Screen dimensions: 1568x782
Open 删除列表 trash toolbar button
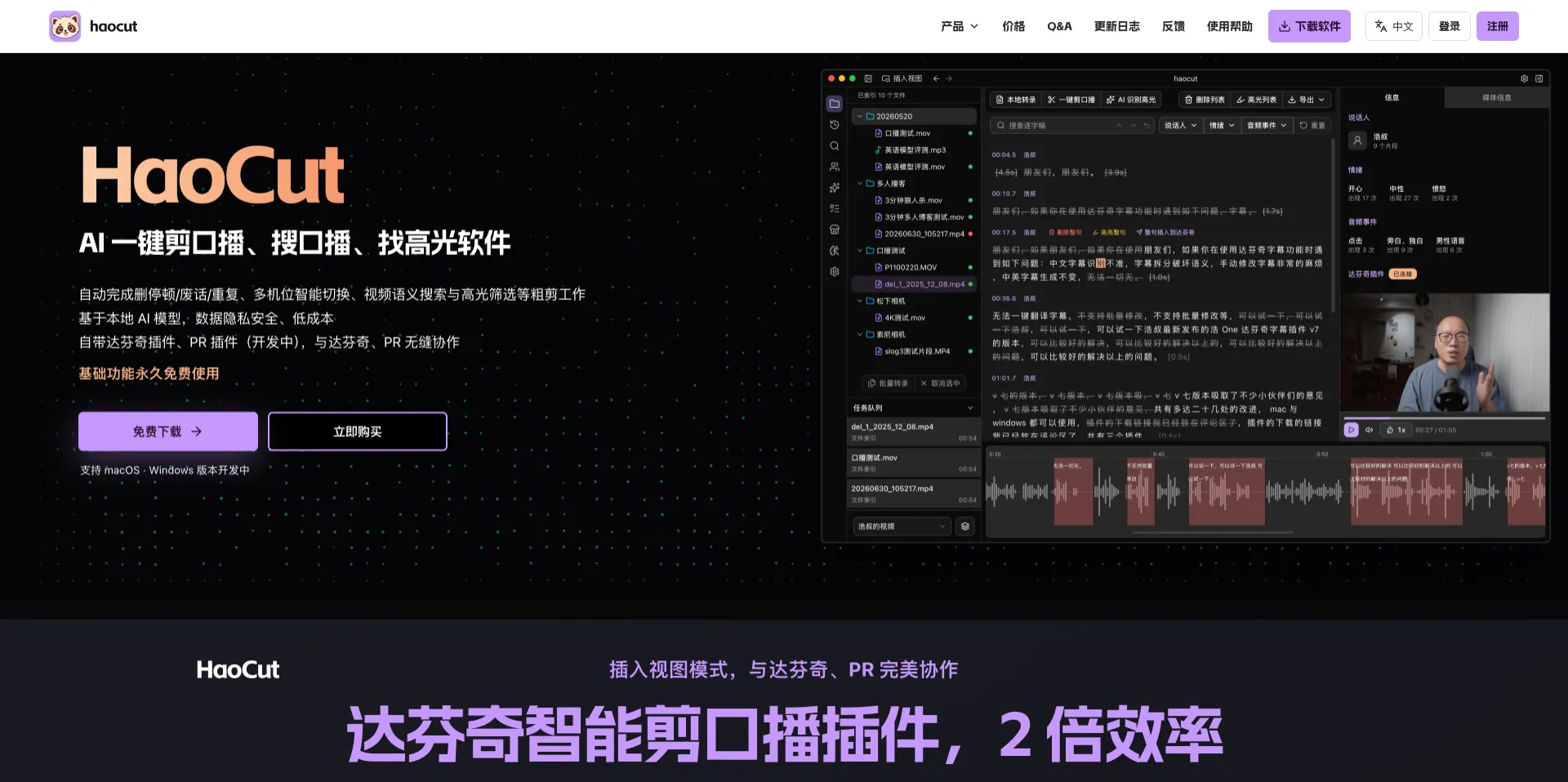coord(1205,100)
